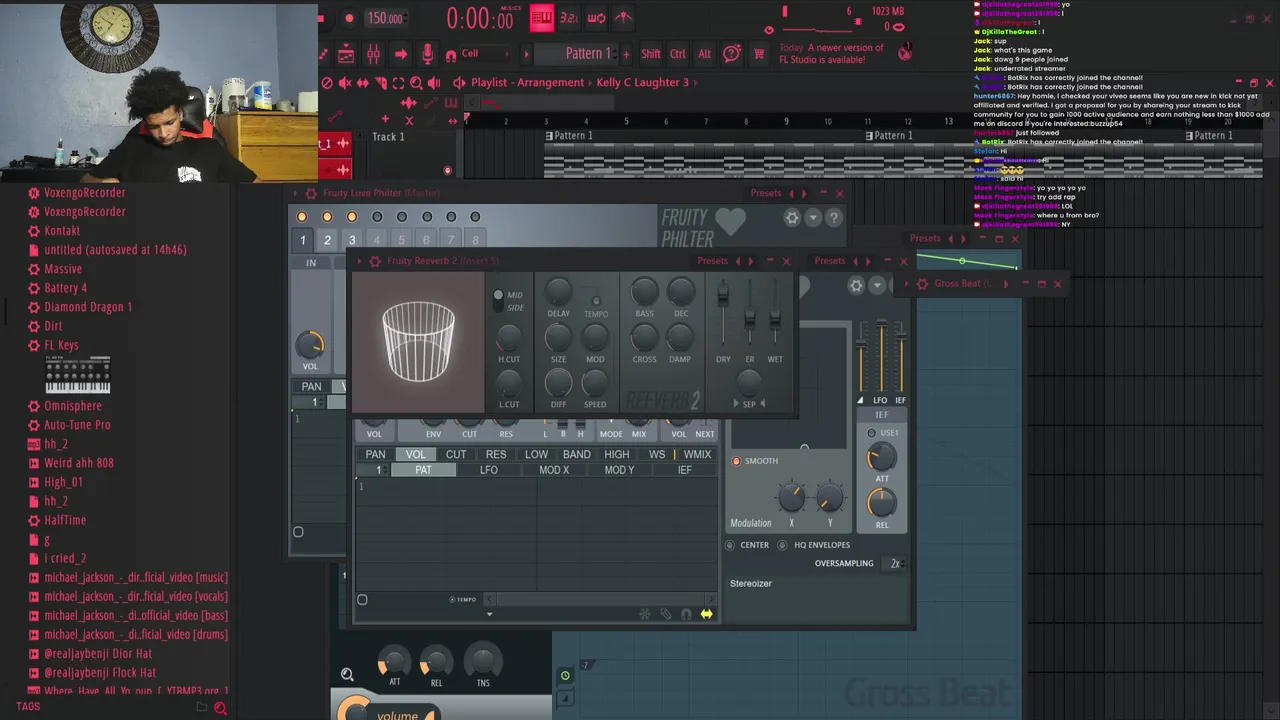1280x720 pixels.
Task: Click the Reeverb SIZE knob
Action: (559, 337)
